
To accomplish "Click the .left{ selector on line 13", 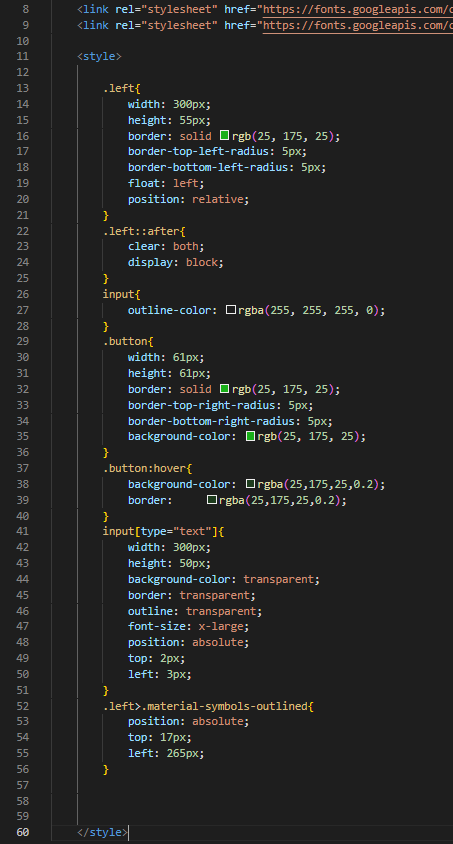I will (122, 88).
